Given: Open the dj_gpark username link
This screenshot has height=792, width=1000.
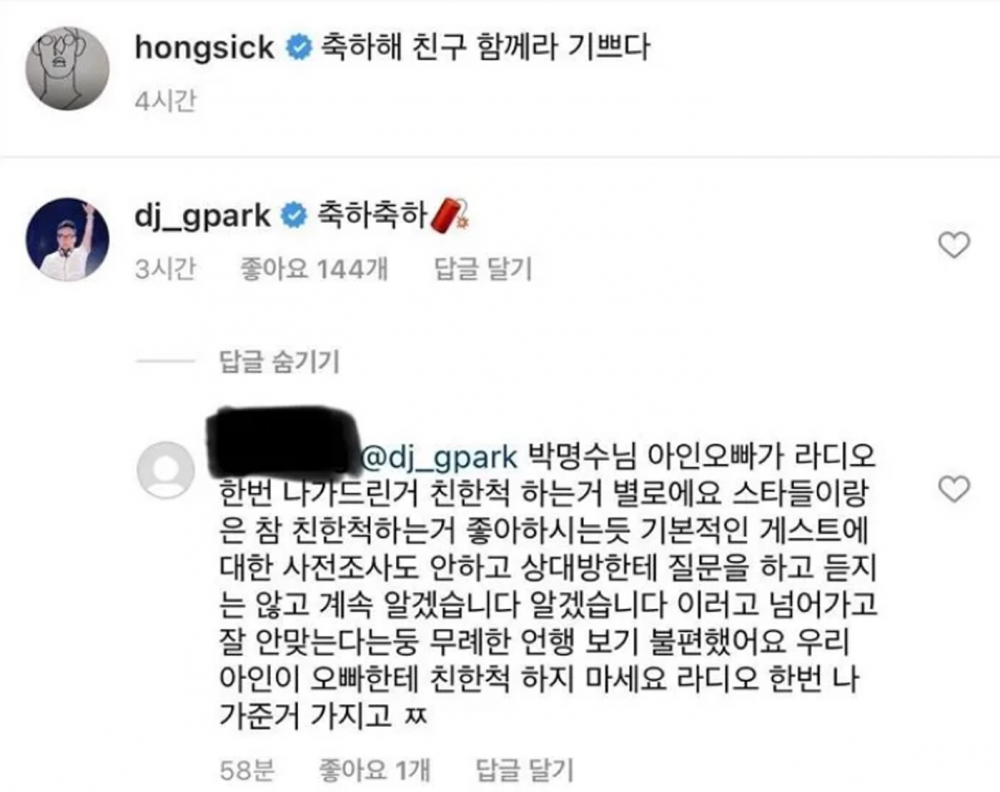Looking at the screenshot, I should [202, 216].
